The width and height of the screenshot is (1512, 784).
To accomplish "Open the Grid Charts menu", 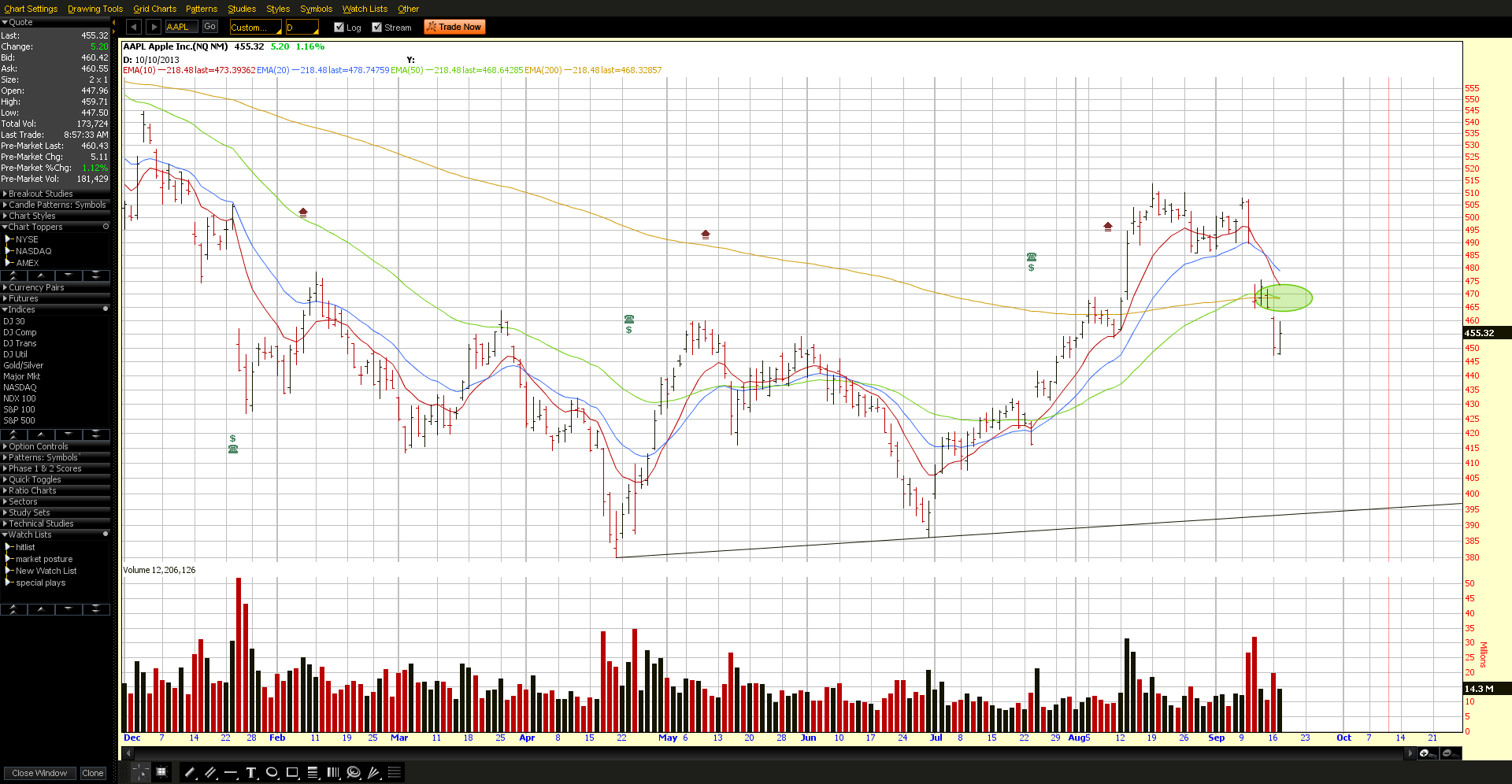I will [154, 9].
